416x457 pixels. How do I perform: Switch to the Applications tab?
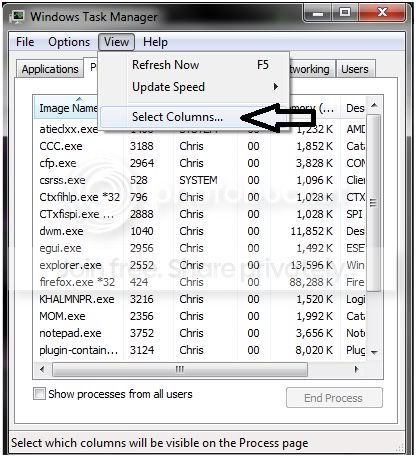pos(50,69)
